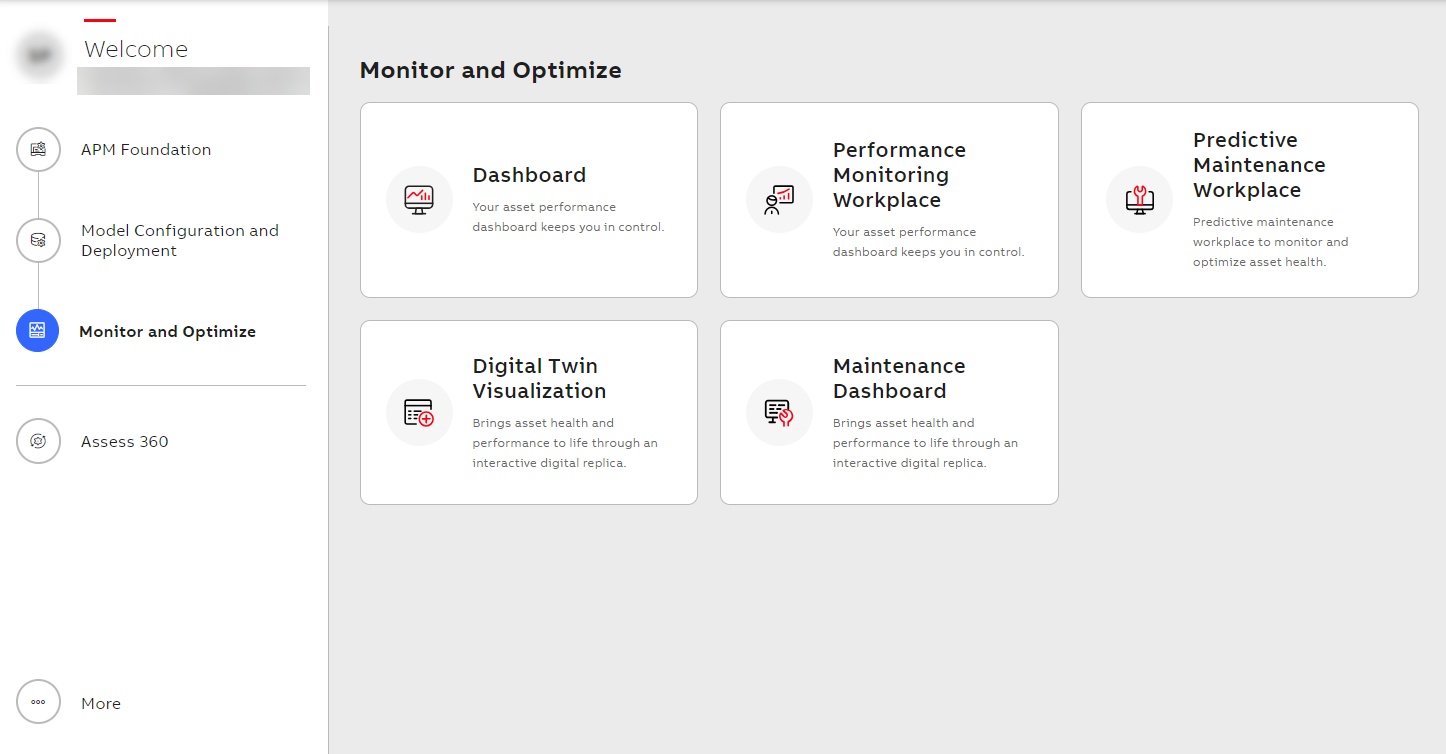Image resolution: width=1446 pixels, height=754 pixels.
Task: Expand the More options label
Action: point(101,704)
